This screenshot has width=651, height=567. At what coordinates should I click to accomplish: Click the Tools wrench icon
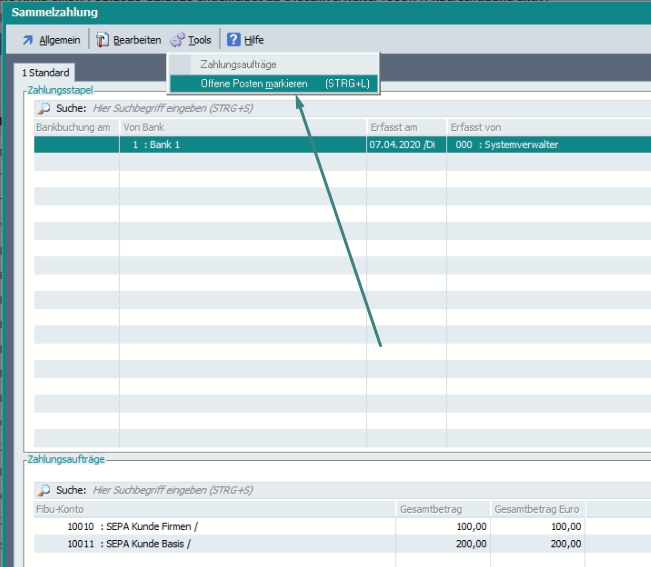pyautogui.click(x=177, y=40)
